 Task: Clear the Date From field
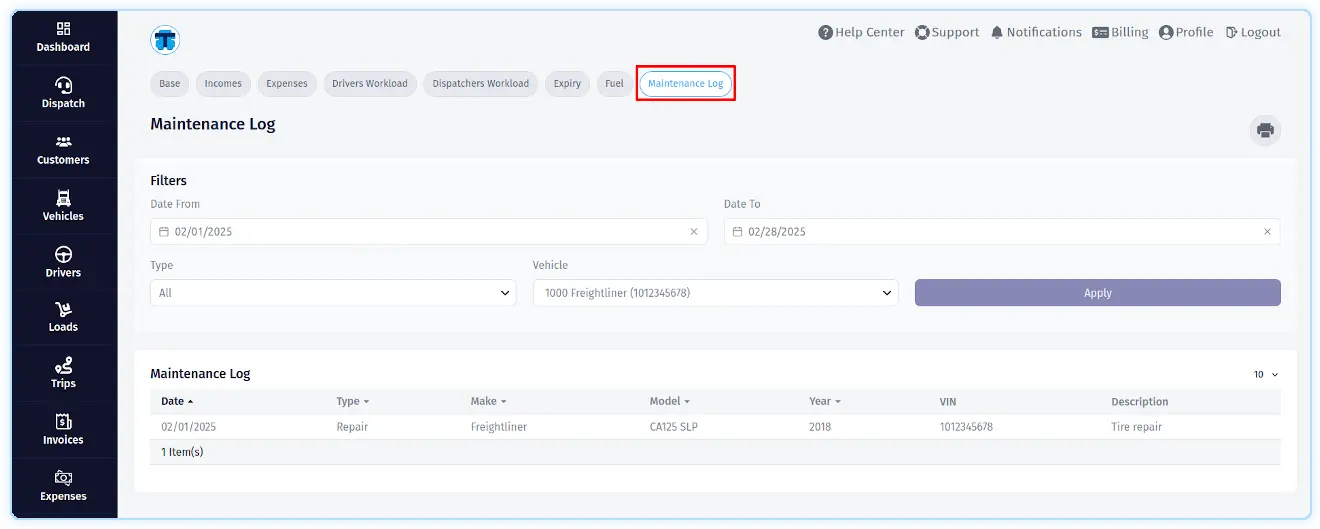tap(694, 232)
